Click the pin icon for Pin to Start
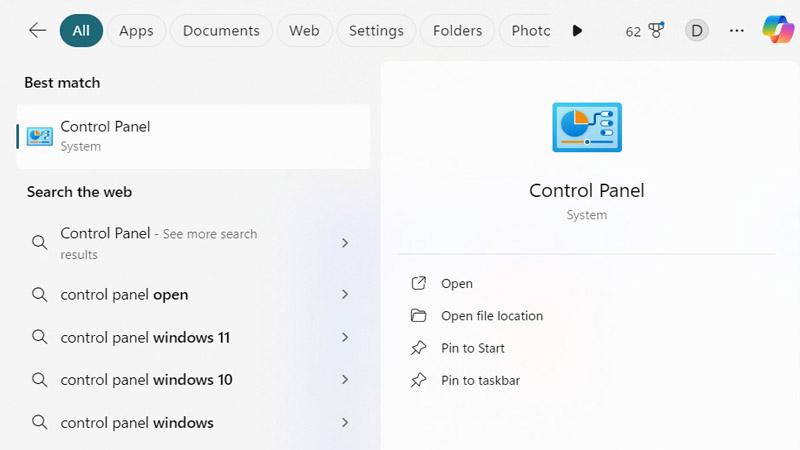The height and width of the screenshot is (450, 800). [418, 348]
